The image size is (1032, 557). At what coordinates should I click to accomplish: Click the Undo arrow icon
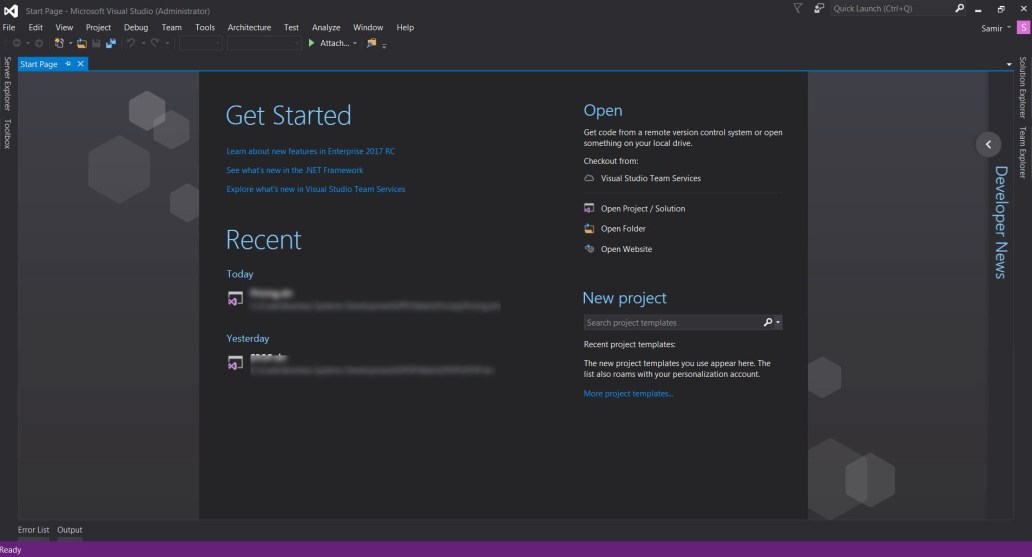[x=131, y=43]
